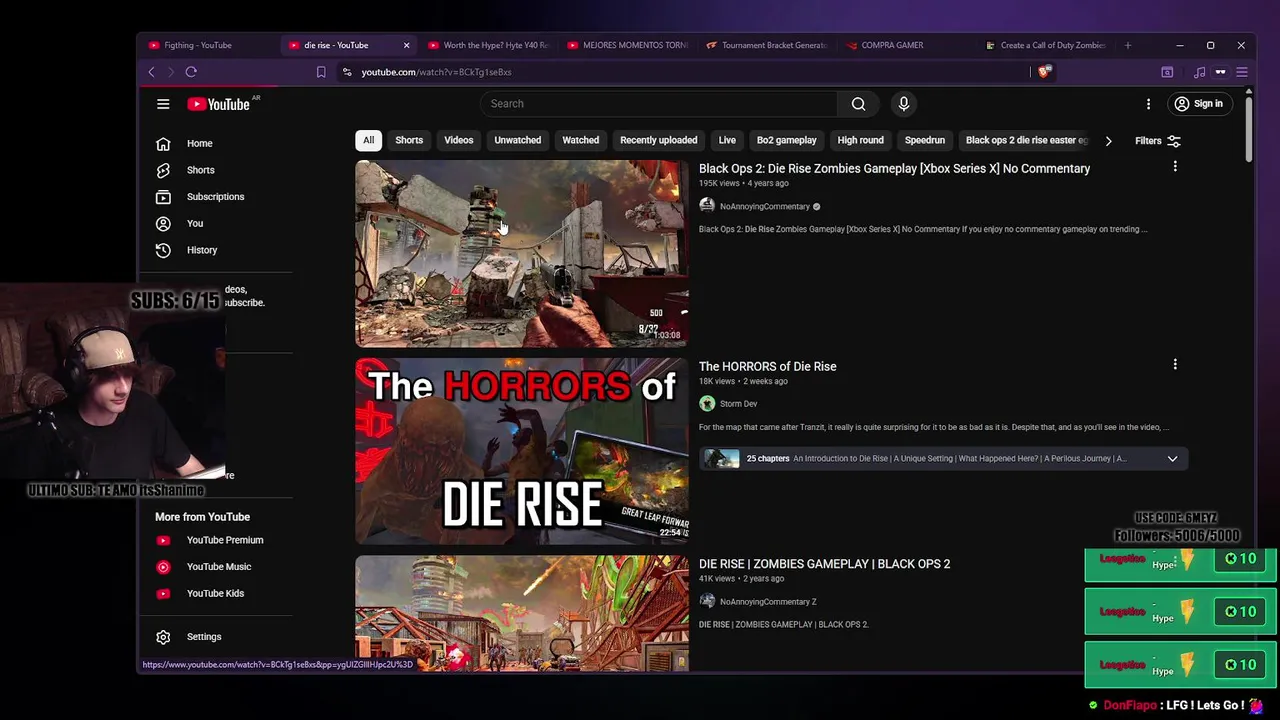Select the Videos filter chip

click(x=459, y=141)
